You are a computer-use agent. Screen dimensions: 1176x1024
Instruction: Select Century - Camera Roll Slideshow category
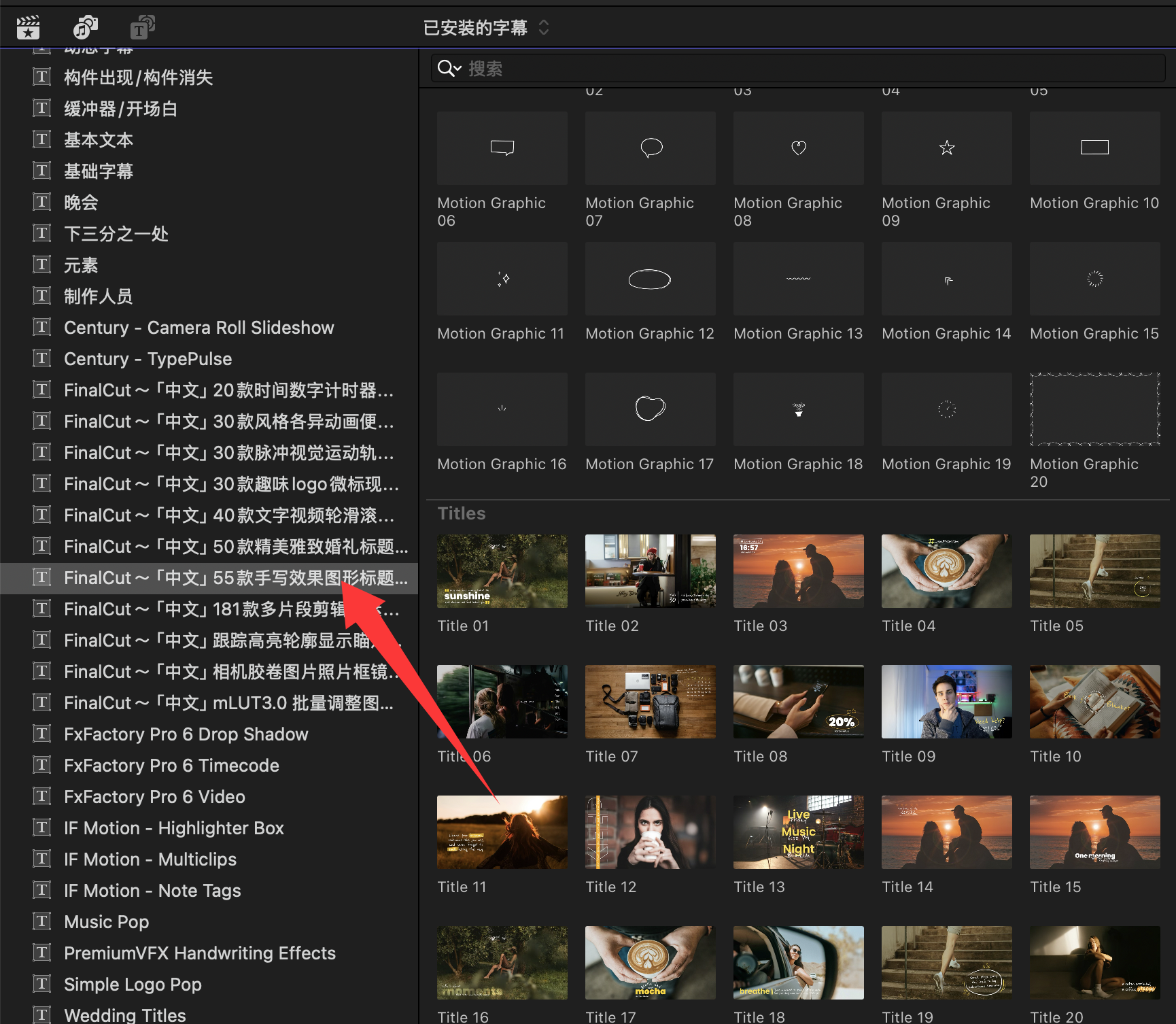coord(198,328)
